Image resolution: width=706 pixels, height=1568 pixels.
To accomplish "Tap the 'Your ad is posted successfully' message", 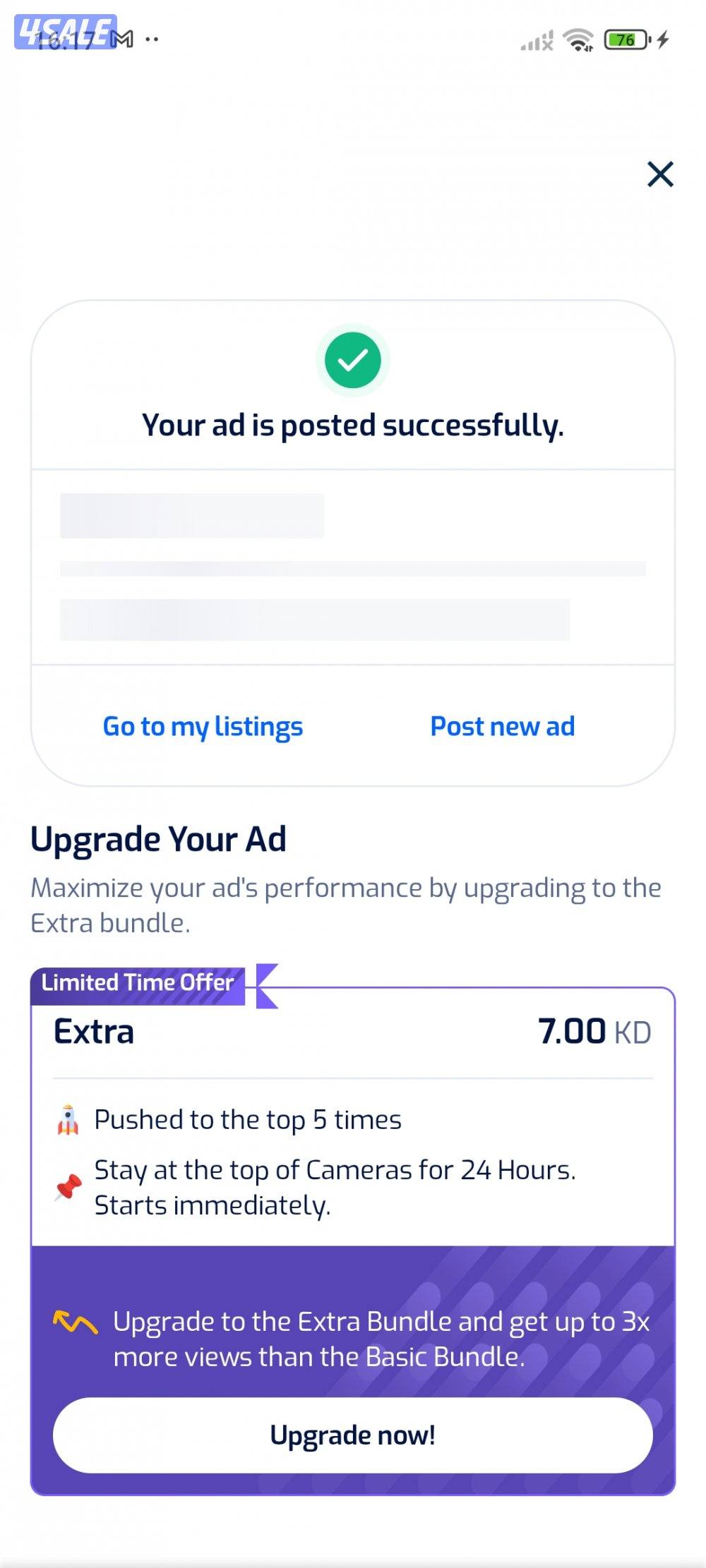I will [x=352, y=426].
